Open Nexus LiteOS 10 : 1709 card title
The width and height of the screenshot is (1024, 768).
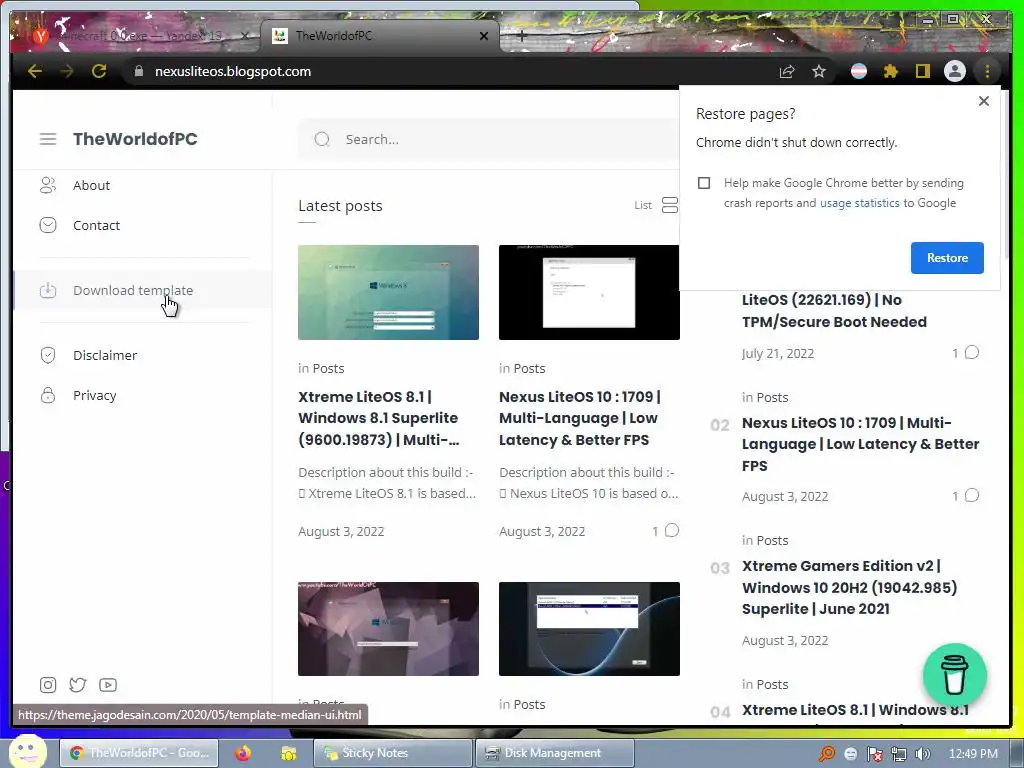point(580,418)
